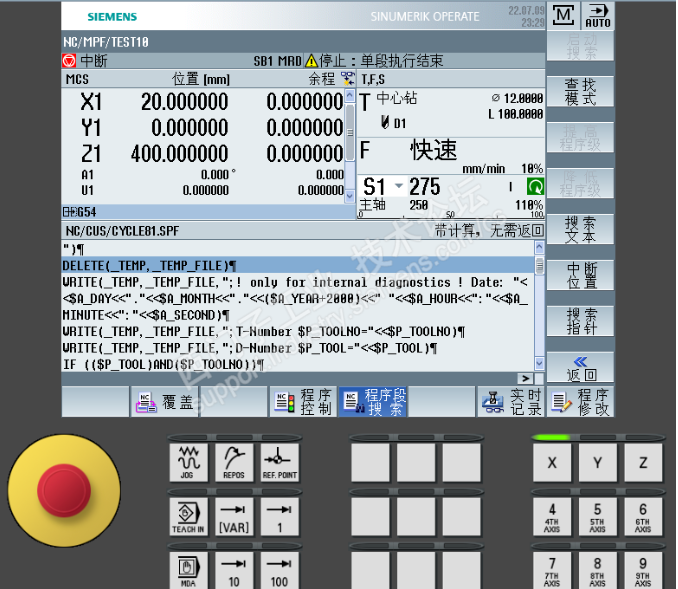Select JOG mode key

[x=188, y=462]
